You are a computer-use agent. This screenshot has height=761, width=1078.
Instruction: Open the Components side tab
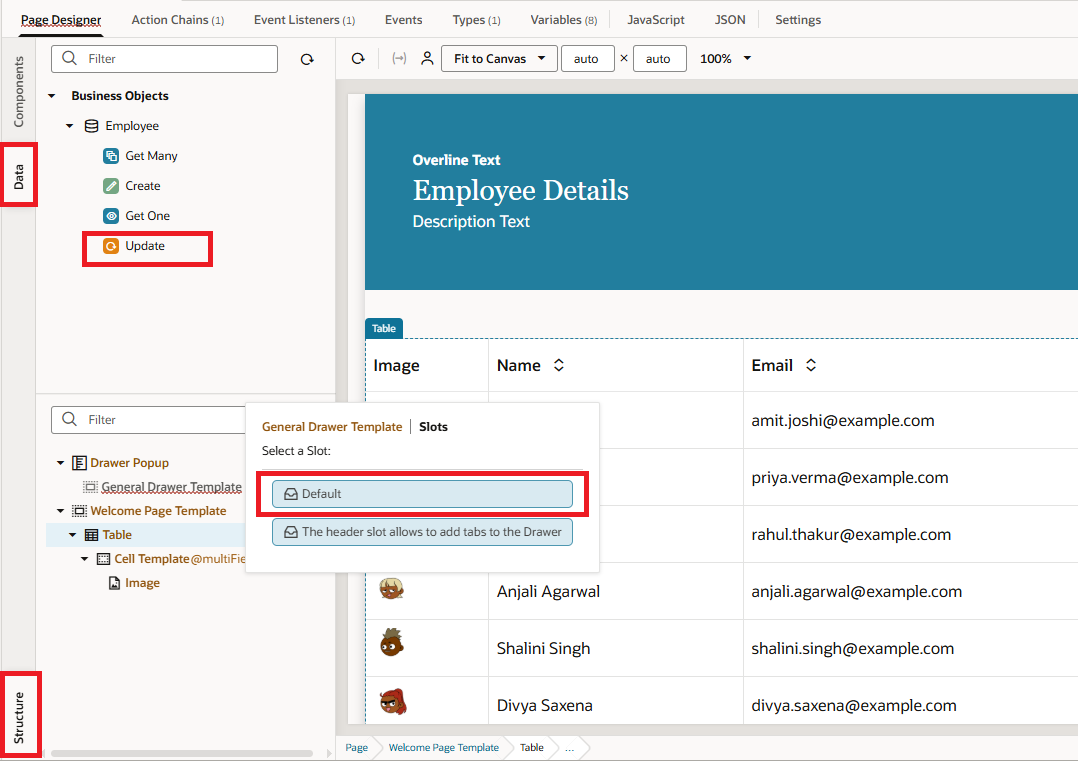tap(18, 91)
